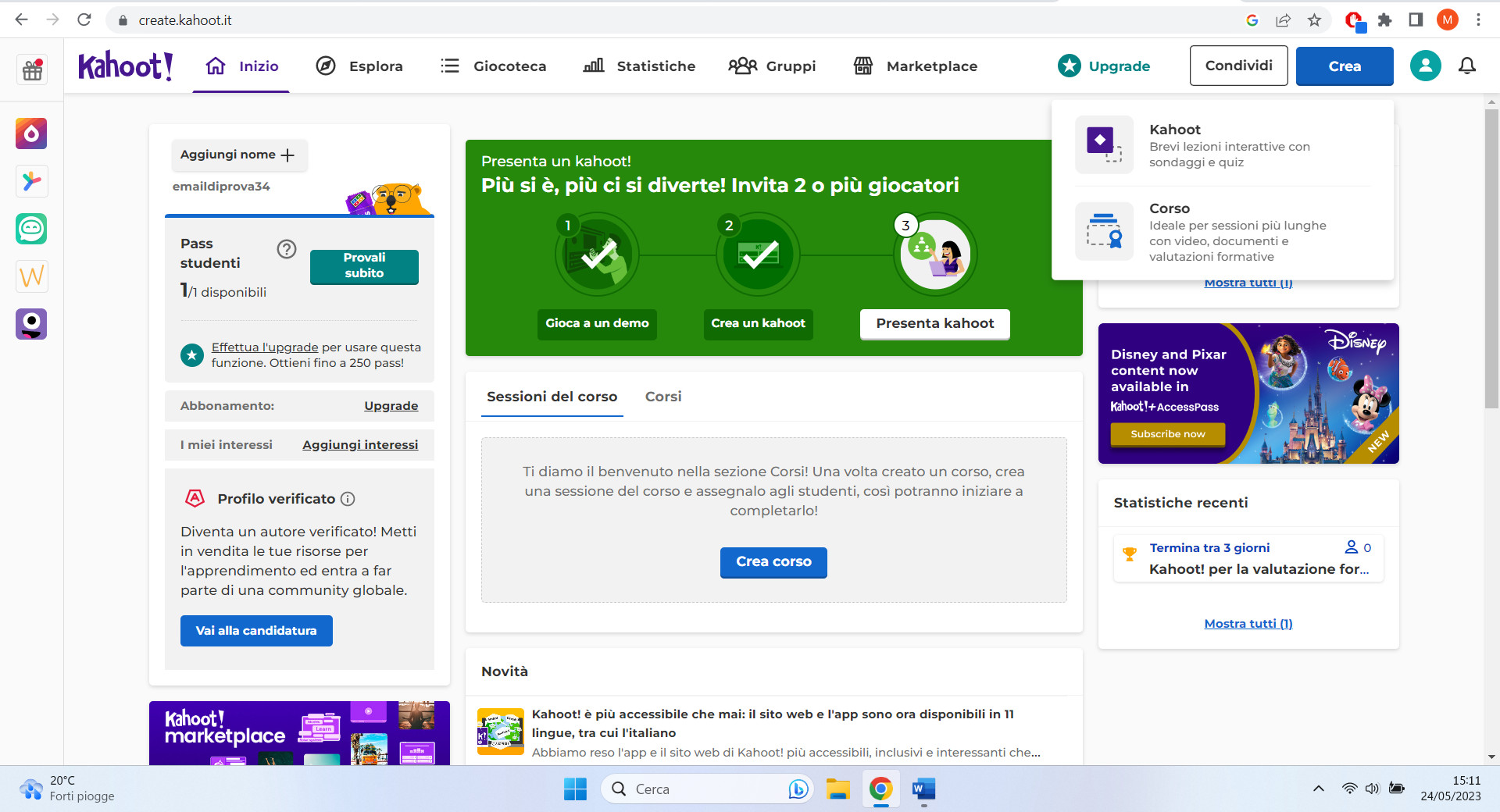Viewport: 1500px width, 812px height.
Task: Open rewards via the gift icon
Action: [x=31, y=69]
